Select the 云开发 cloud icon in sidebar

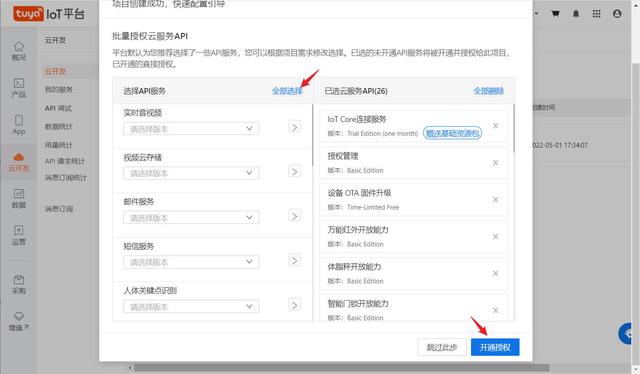tap(19, 162)
